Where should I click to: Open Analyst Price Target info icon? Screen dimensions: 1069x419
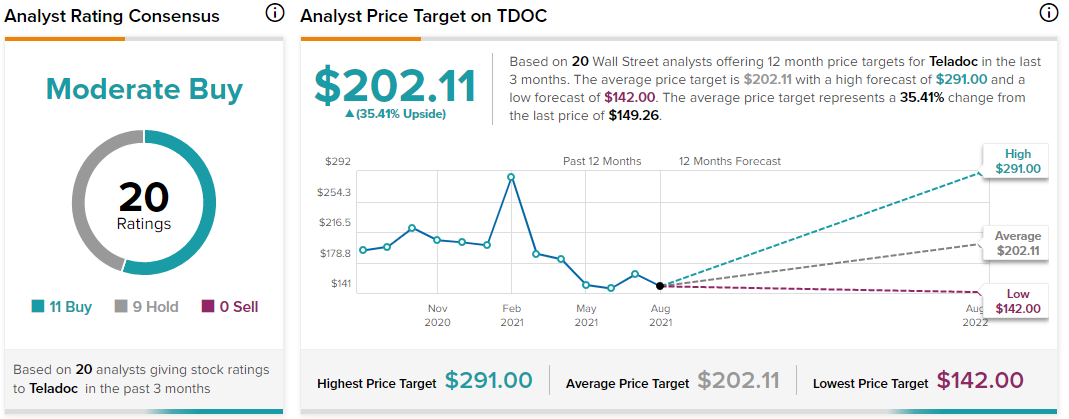point(1048,12)
